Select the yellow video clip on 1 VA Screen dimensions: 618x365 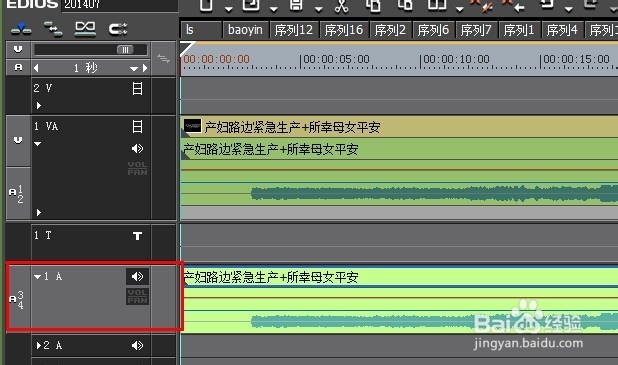[399, 127]
